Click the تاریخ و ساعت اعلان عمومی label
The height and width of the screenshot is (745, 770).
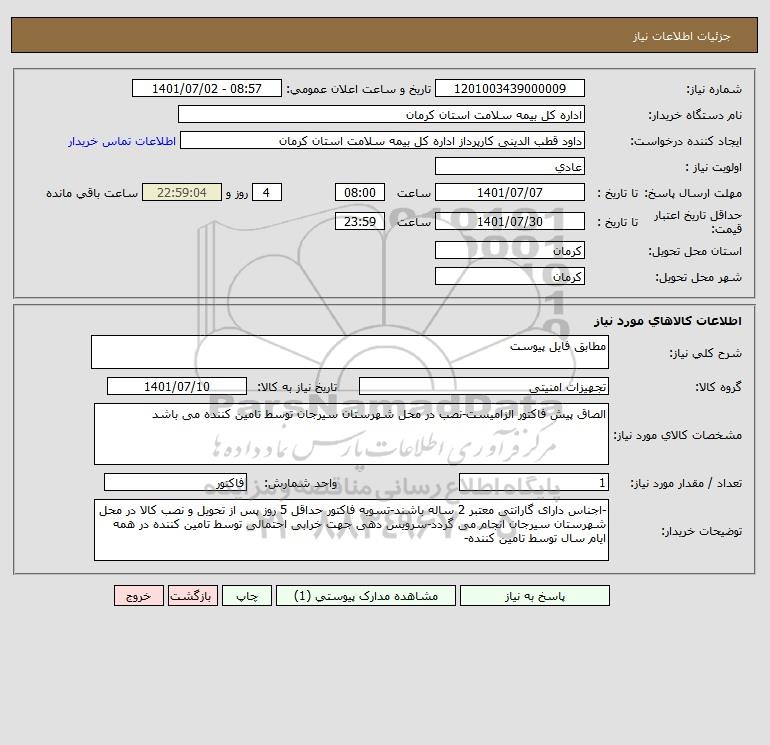click(358, 89)
